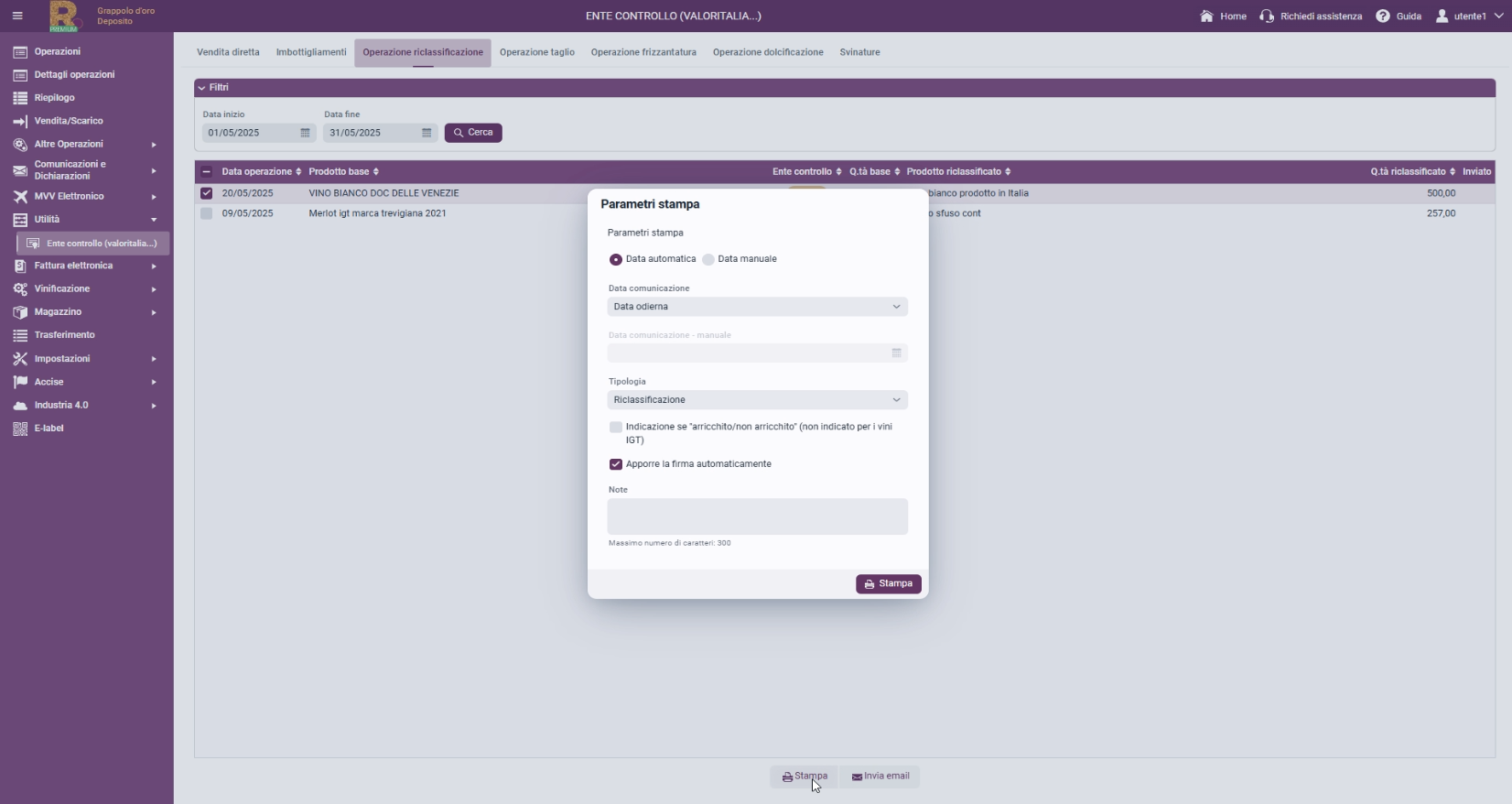
Task: Click the MVV Elettronico sidebar icon
Action: tap(20, 196)
